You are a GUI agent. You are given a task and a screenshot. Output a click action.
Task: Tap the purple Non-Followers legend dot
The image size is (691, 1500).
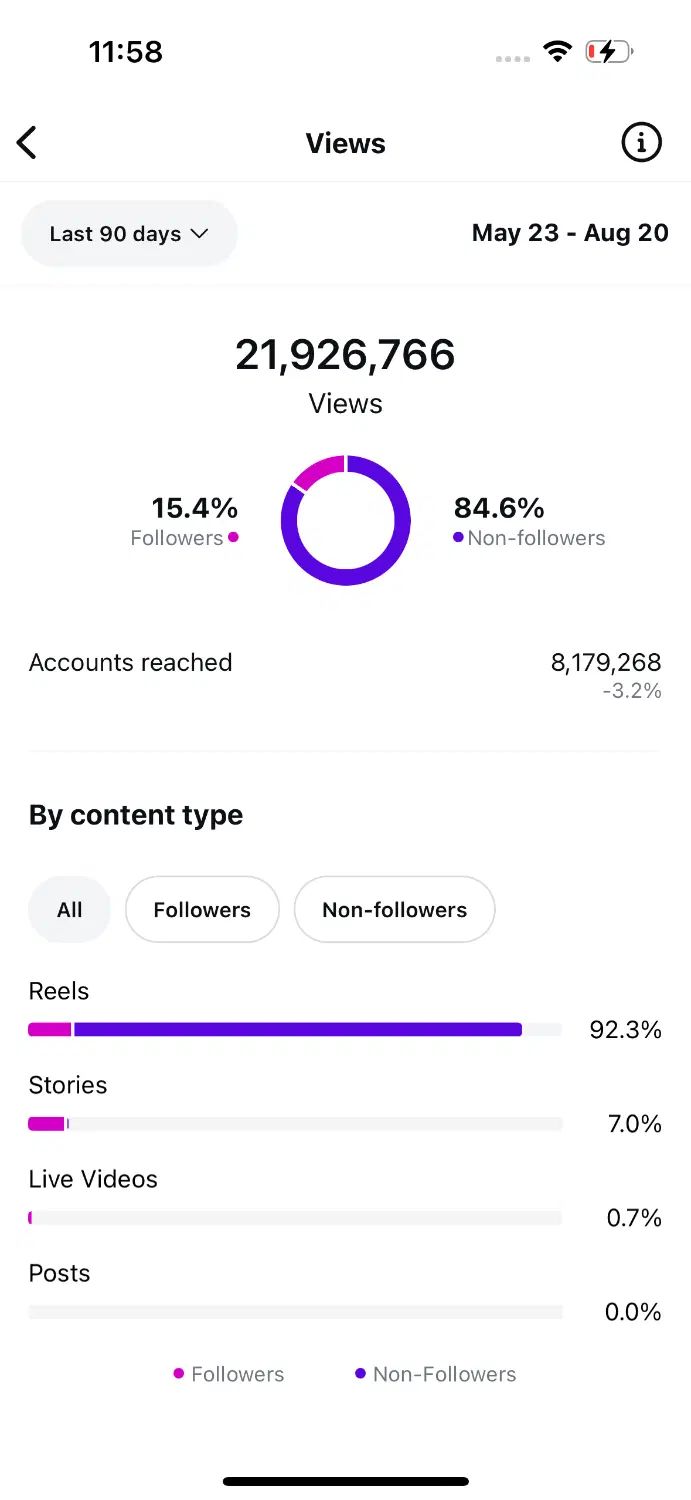pos(360,1374)
